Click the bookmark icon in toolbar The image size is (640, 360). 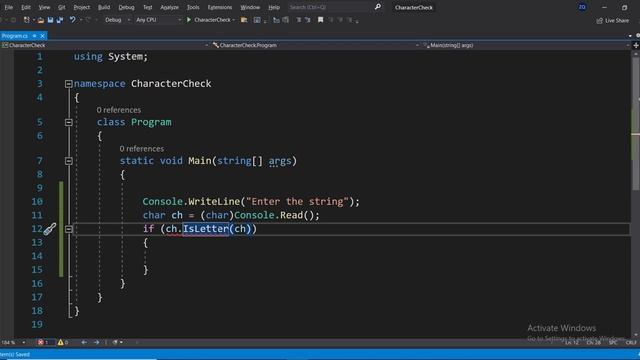320,20
